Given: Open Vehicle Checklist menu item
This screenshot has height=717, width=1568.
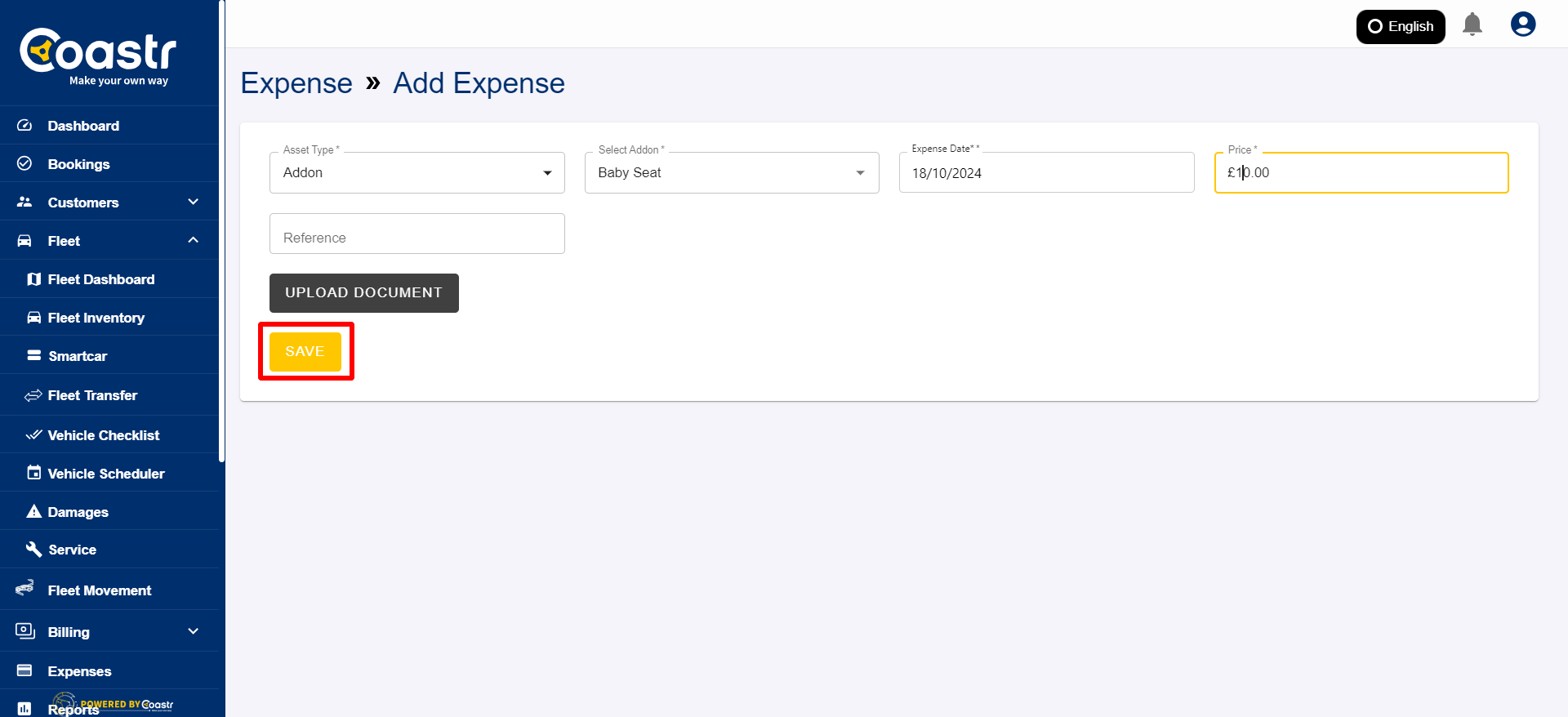Looking at the screenshot, I should pyautogui.click(x=109, y=435).
